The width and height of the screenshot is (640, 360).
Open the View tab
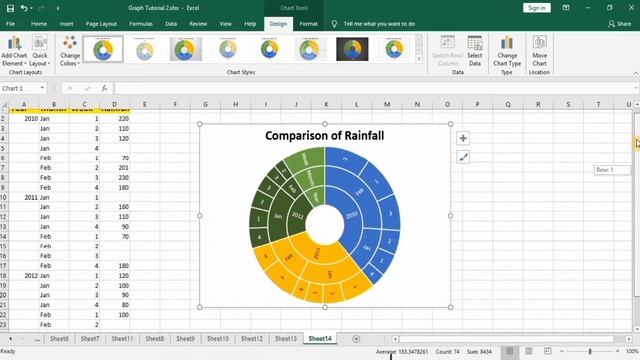click(x=226, y=24)
